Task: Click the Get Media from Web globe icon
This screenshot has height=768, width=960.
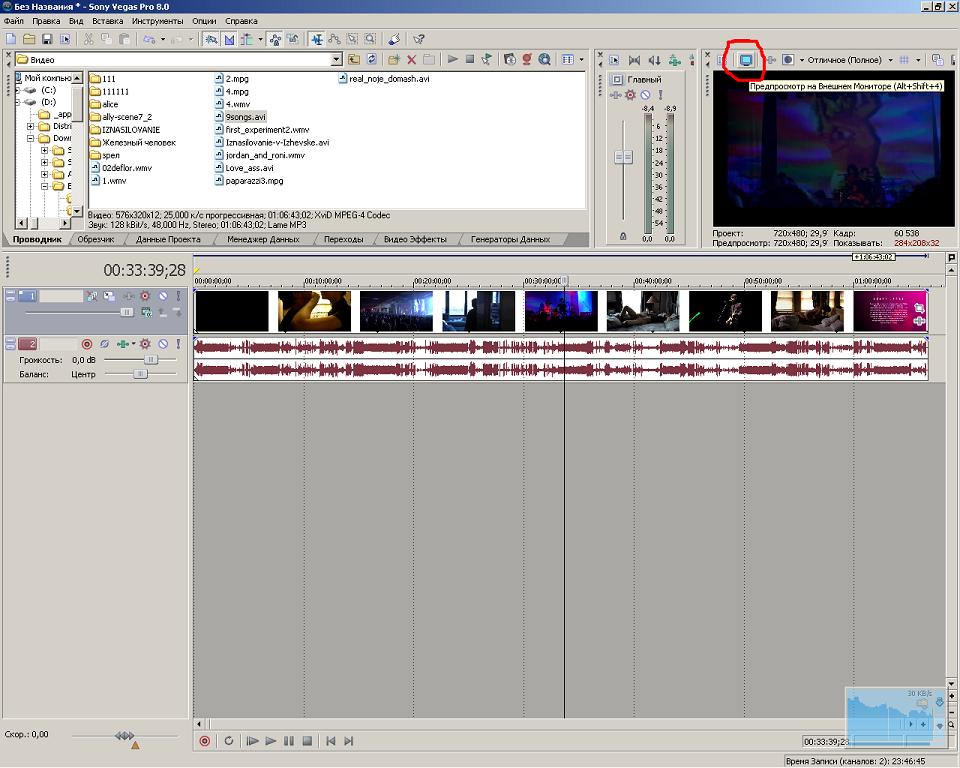Action: point(544,59)
